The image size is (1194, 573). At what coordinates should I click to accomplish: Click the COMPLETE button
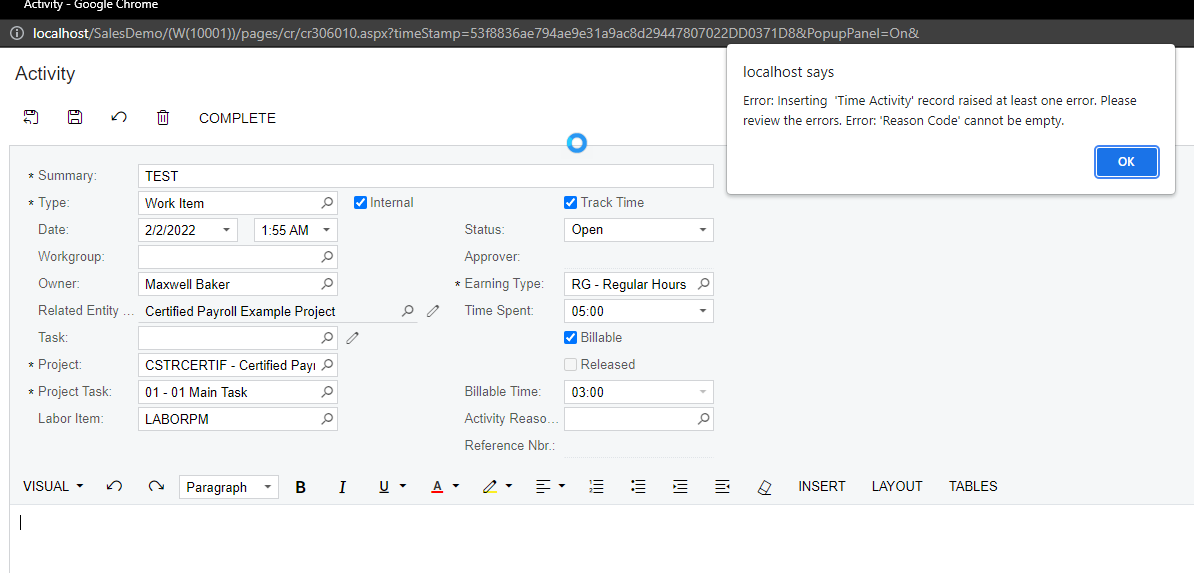point(238,118)
